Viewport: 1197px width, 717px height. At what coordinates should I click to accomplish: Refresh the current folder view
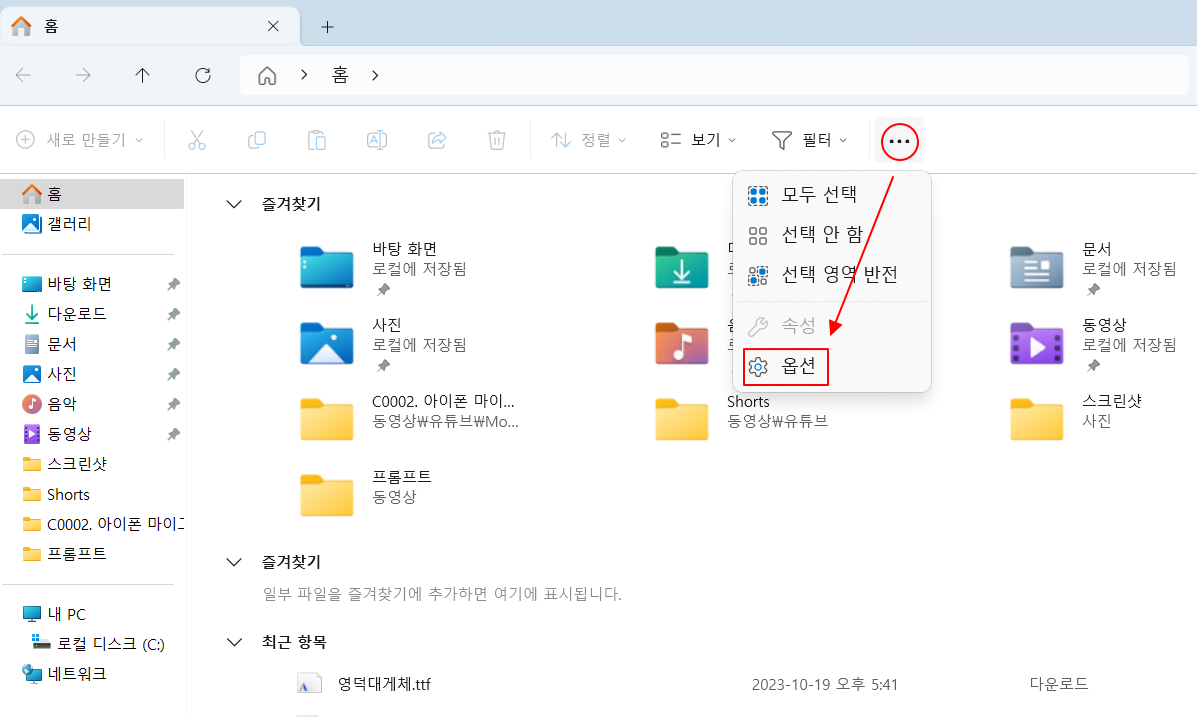[202, 75]
